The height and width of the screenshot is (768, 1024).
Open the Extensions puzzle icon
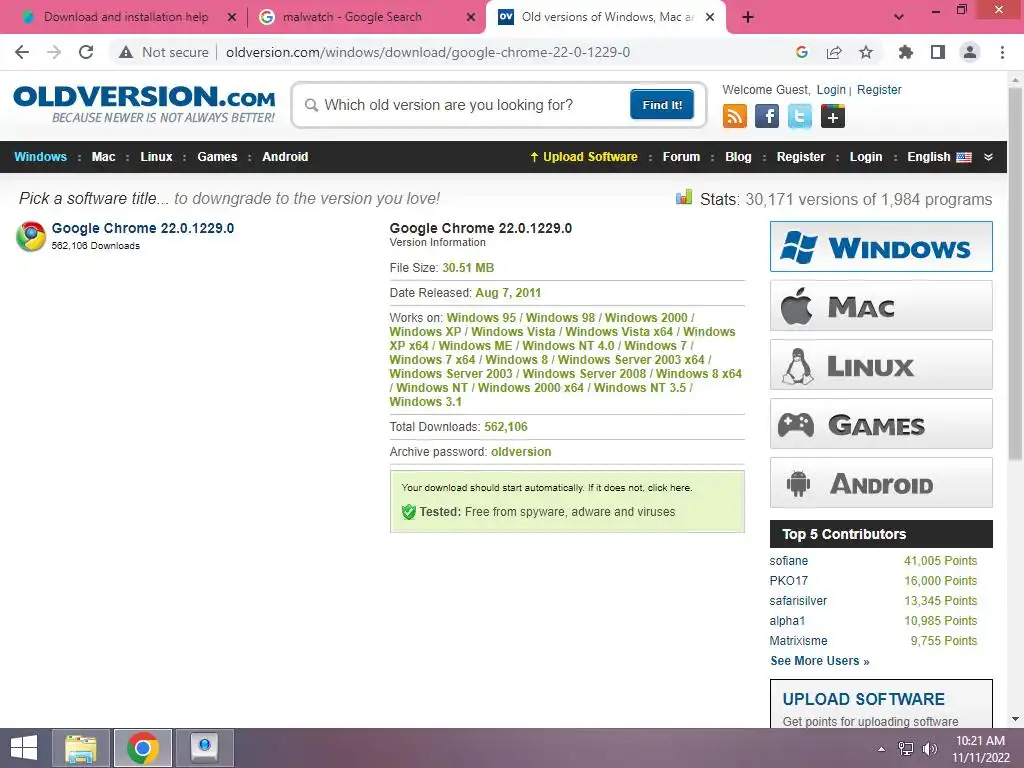tap(906, 52)
